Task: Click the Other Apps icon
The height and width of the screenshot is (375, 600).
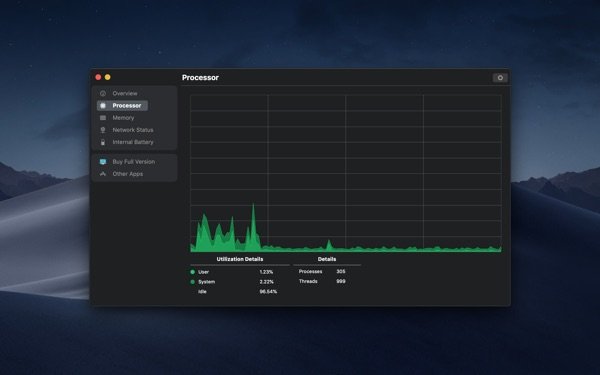Action: pyautogui.click(x=103, y=174)
